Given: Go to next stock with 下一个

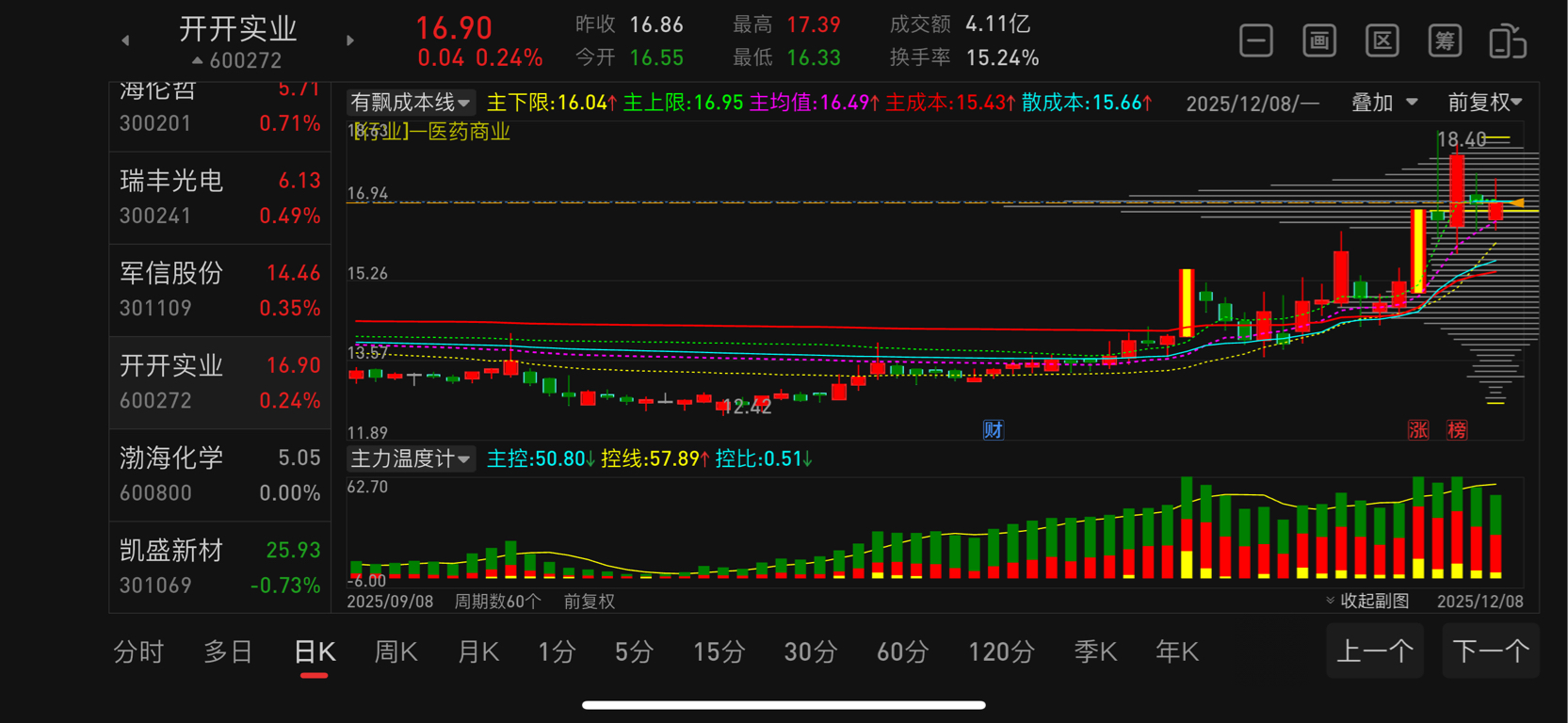Looking at the screenshot, I should click(x=1491, y=651).
